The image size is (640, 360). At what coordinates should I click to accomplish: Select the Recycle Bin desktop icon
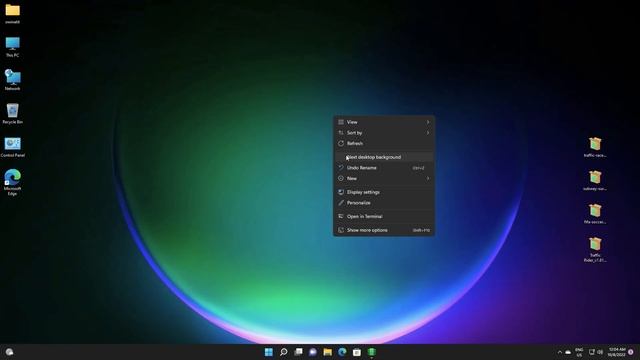[13, 113]
